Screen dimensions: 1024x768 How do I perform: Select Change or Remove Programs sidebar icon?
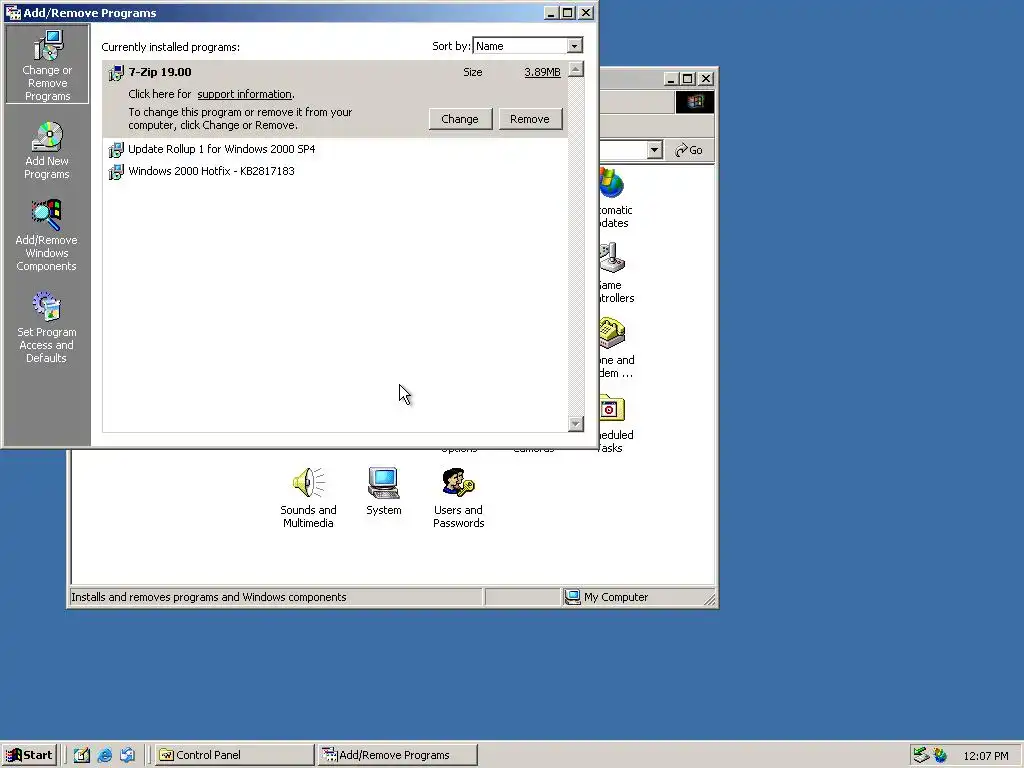pos(48,65)
